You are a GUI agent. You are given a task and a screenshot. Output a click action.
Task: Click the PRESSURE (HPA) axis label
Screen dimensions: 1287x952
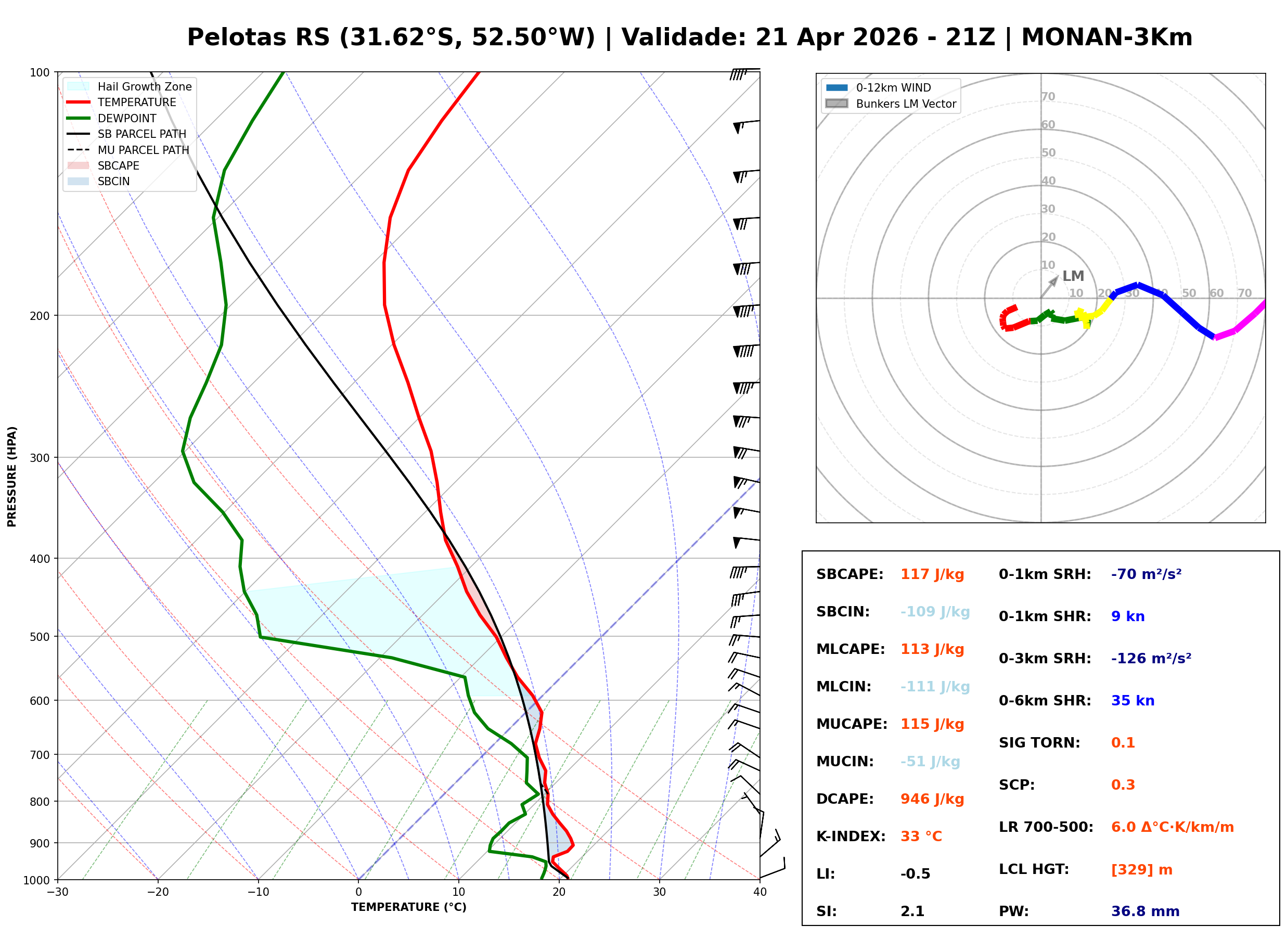(x=12, y=477)
